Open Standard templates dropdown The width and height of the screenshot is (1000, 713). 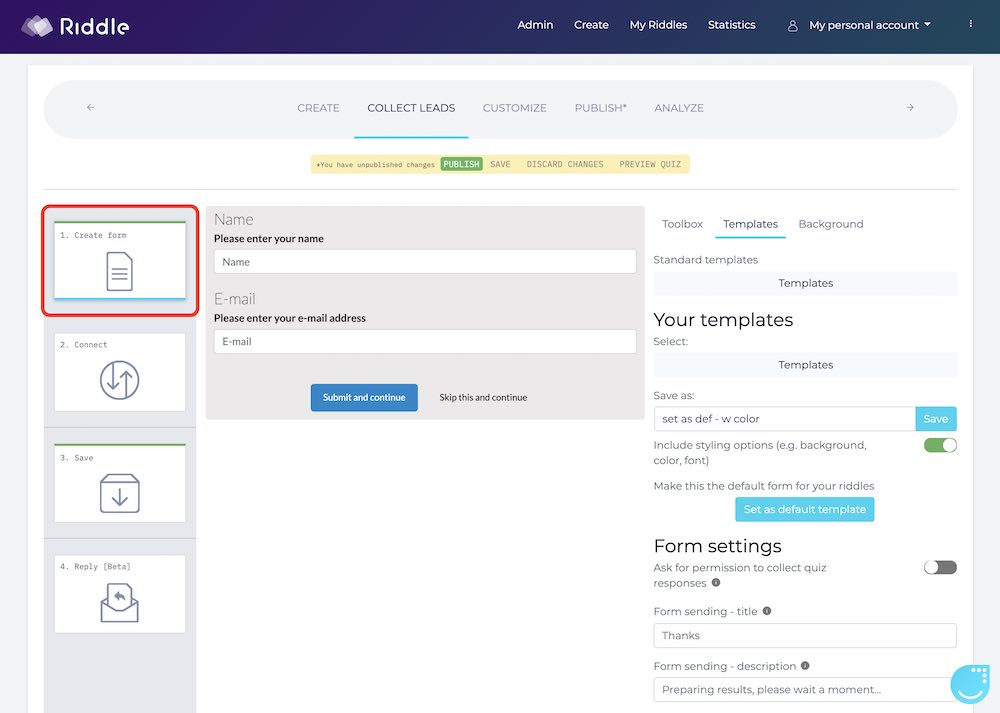(x=805, y=283)
